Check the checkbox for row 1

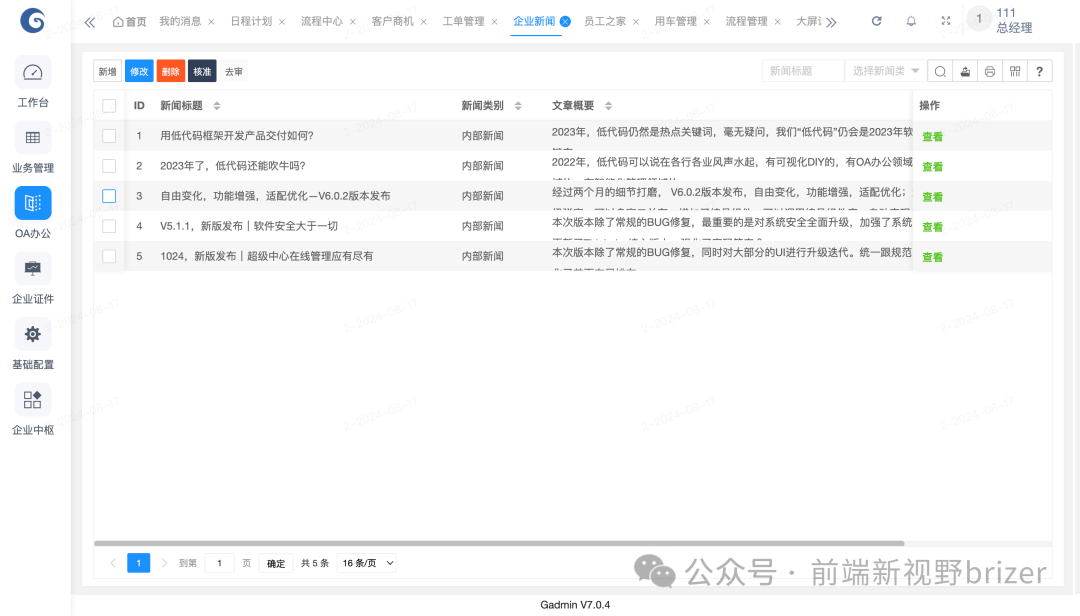coord(110,135)
